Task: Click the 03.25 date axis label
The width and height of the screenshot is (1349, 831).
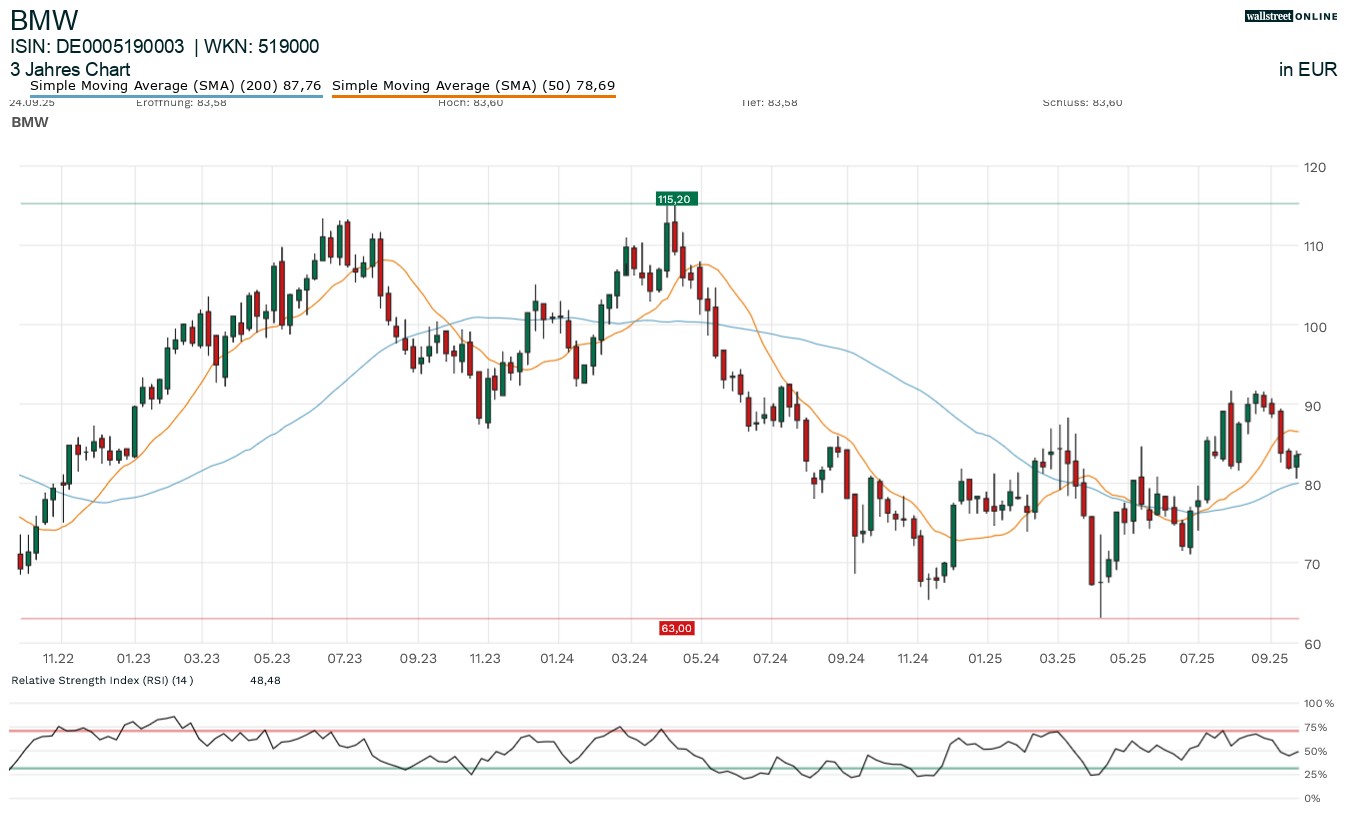Action: (x=1057, y=658)
